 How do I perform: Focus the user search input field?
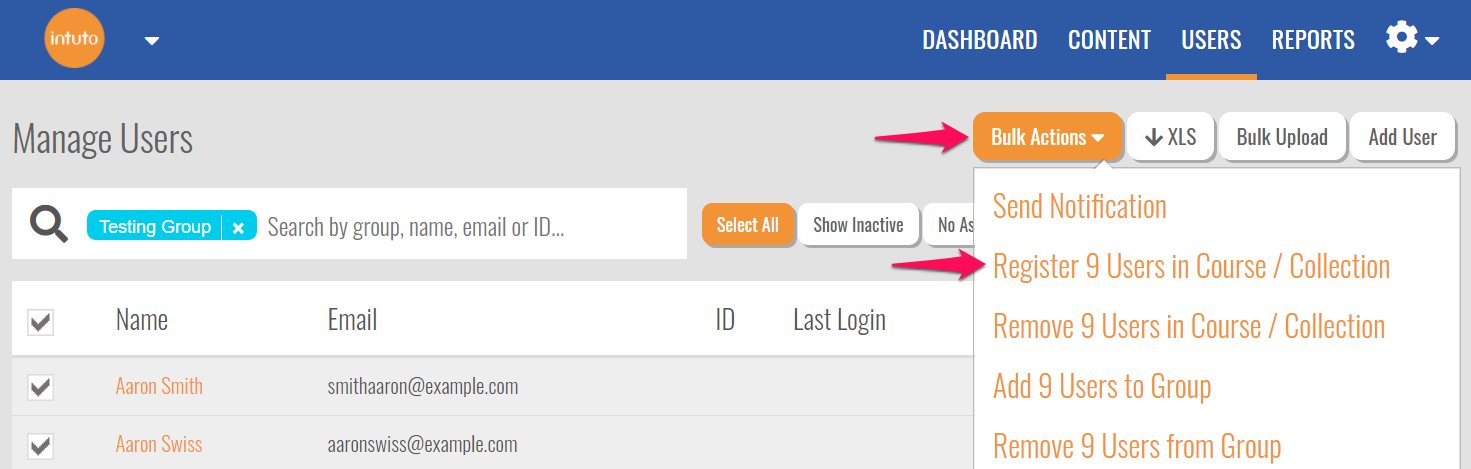click(470, 228)
